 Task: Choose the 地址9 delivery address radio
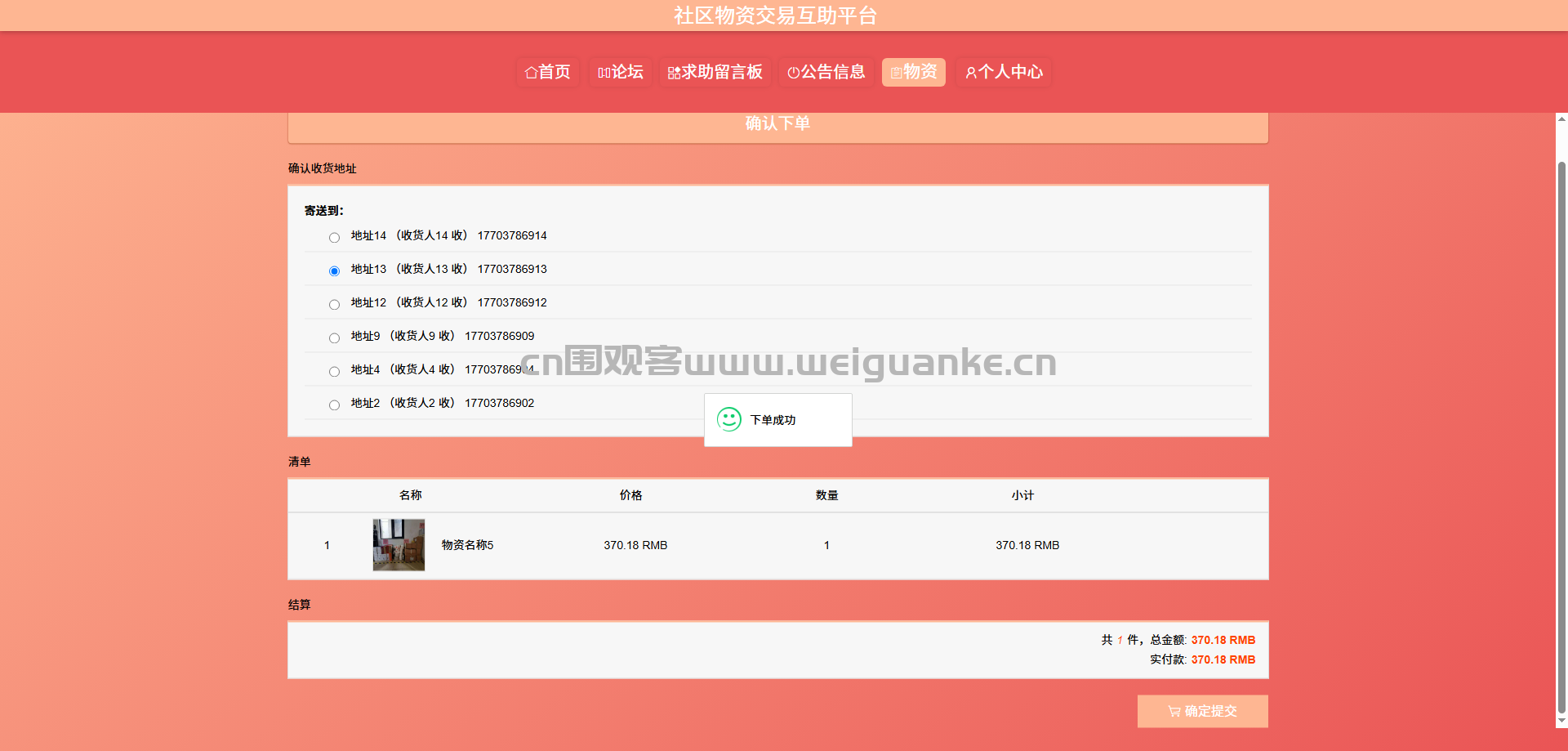[334, 338]
